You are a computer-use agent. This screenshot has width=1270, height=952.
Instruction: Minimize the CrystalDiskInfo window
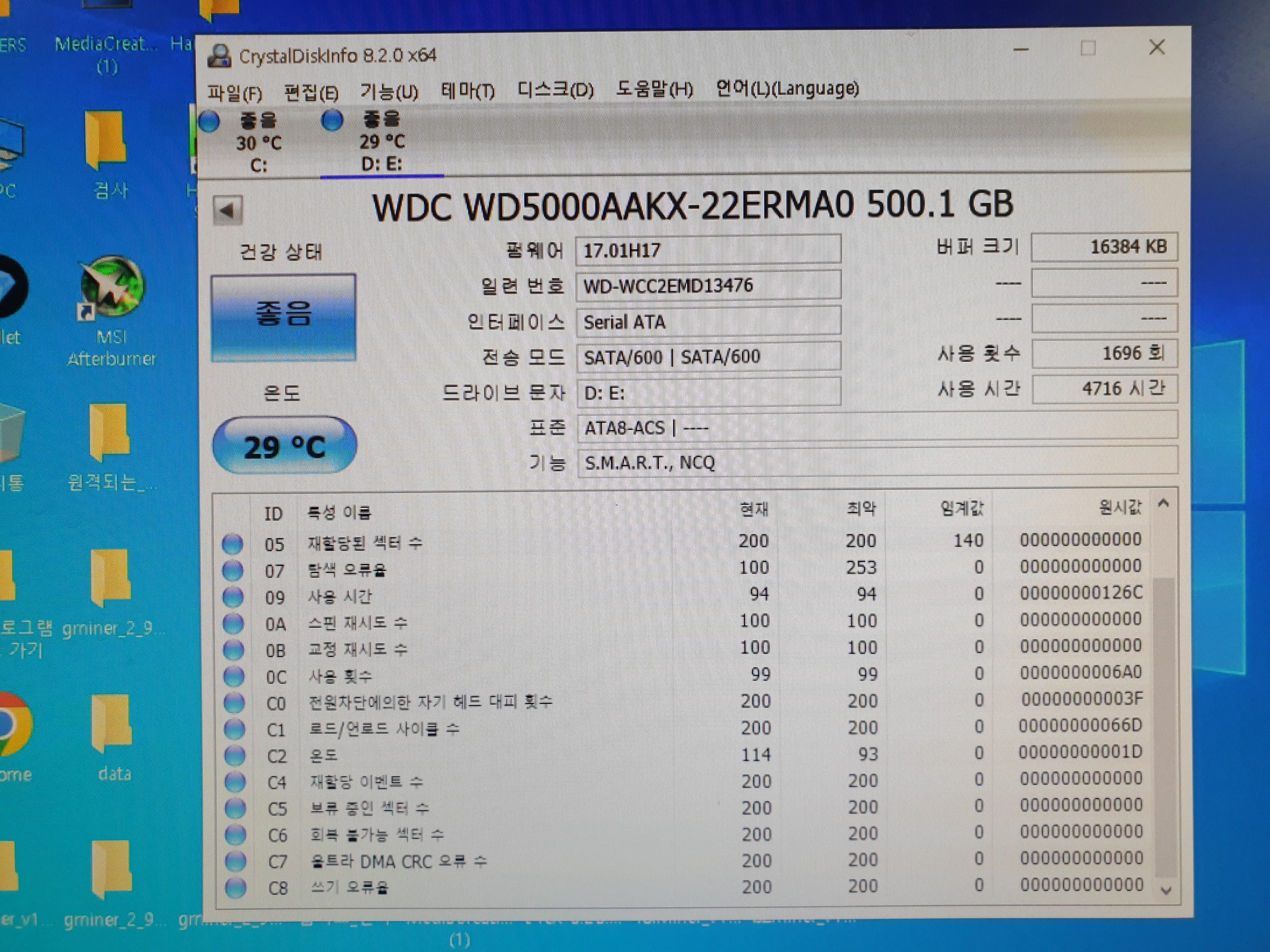pyautogui.click(x=1020, y=49)
